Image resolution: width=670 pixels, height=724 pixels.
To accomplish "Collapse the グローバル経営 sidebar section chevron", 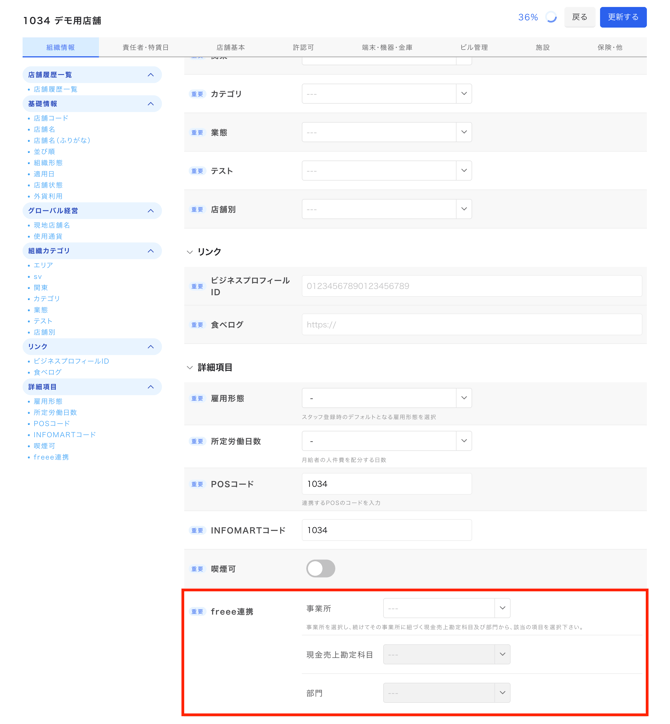I will [151, 211].
